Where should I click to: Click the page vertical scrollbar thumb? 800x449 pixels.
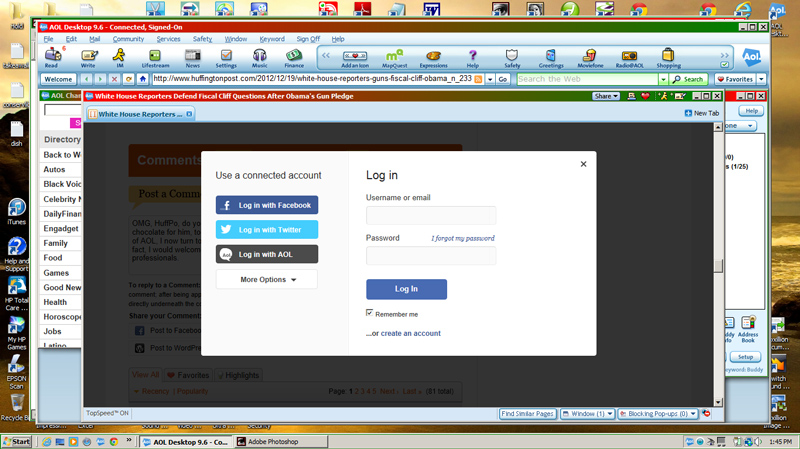[x=718, y=265]
